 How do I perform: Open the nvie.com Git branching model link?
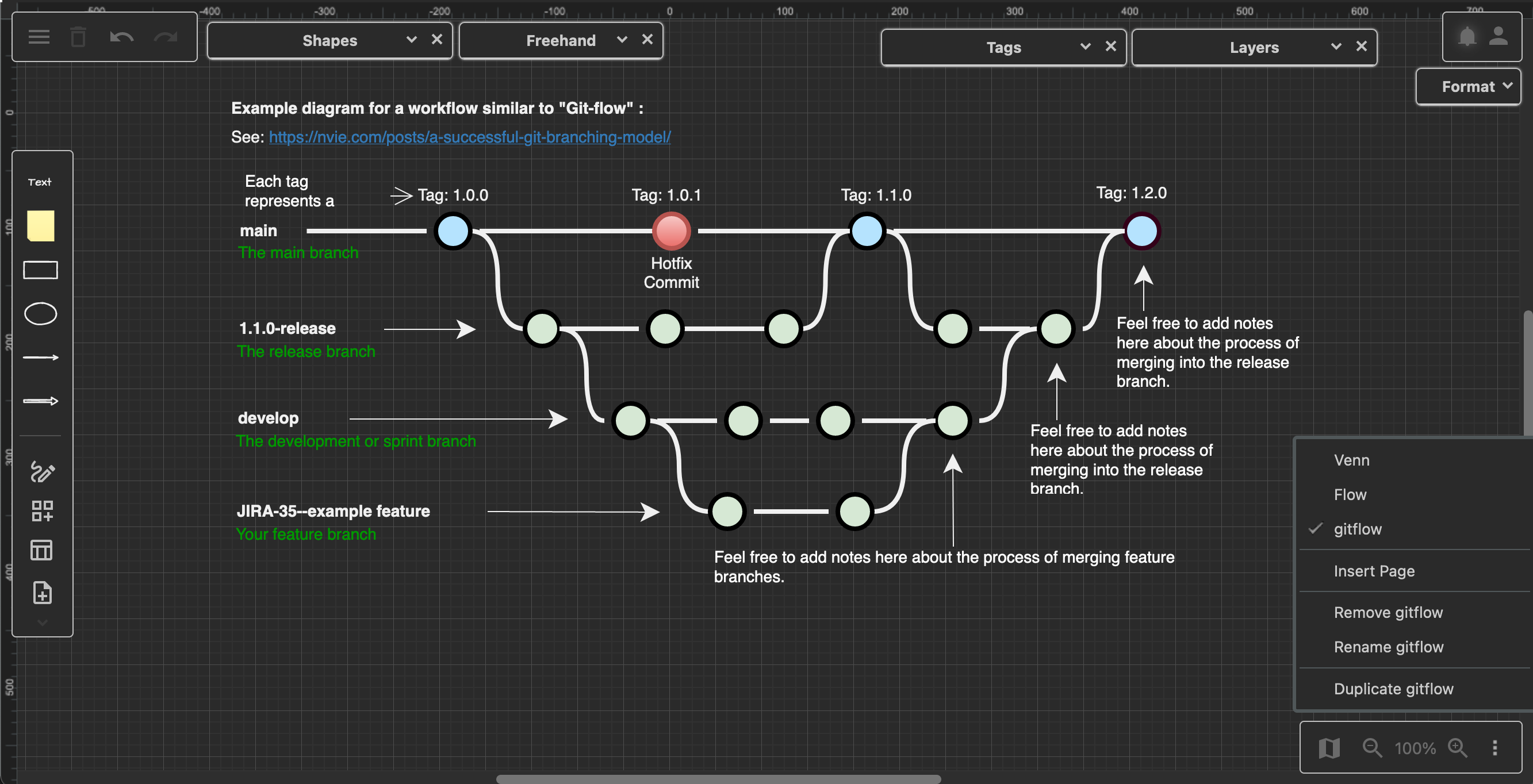tap(470, 136)
